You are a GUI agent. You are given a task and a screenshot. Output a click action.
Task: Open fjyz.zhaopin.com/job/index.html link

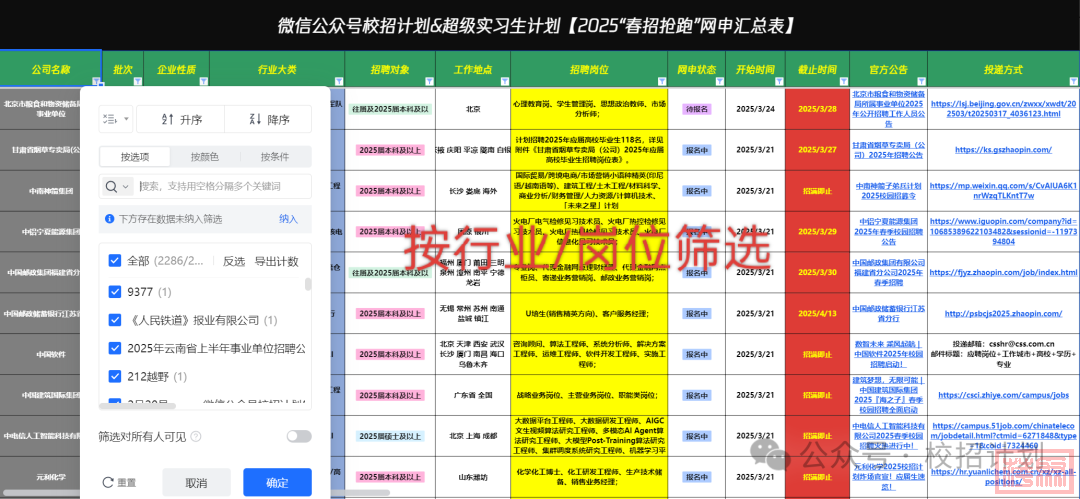(x=1002, y=273)
